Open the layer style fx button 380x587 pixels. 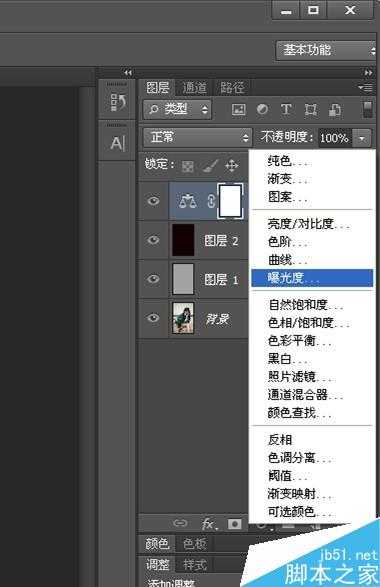[209, 524]
